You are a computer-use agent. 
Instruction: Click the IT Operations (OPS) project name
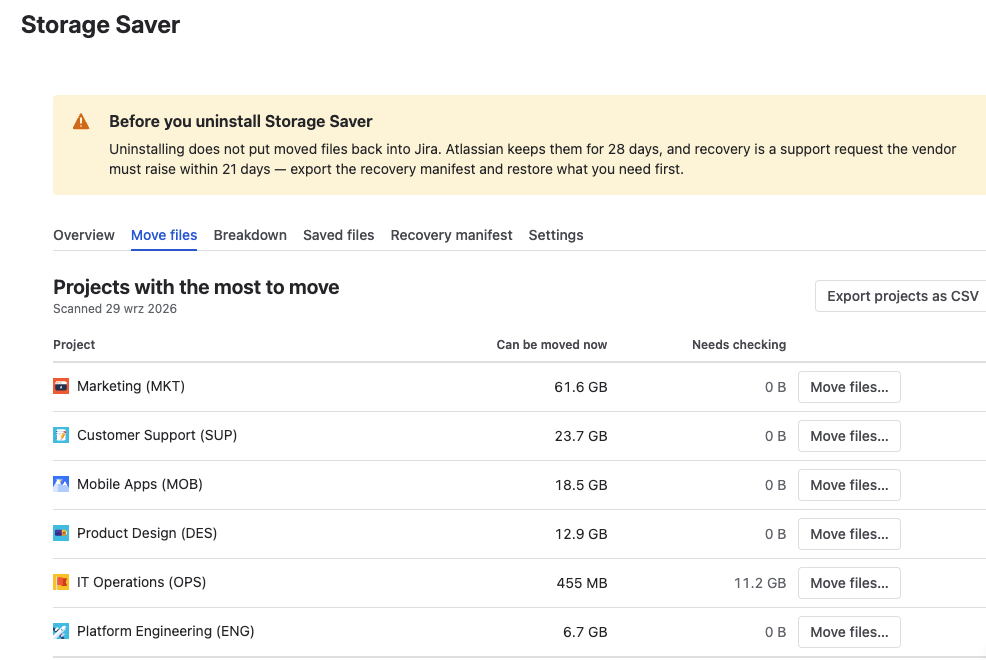click(141, 582)
